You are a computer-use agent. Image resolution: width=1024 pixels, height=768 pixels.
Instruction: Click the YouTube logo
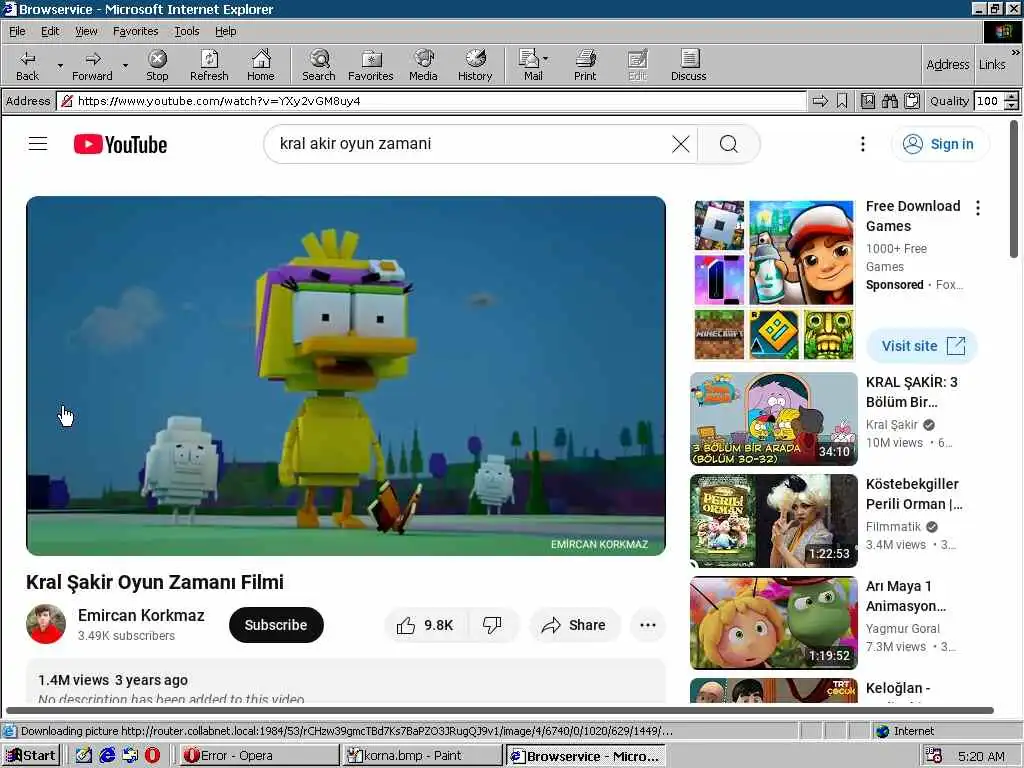[120, 144]
